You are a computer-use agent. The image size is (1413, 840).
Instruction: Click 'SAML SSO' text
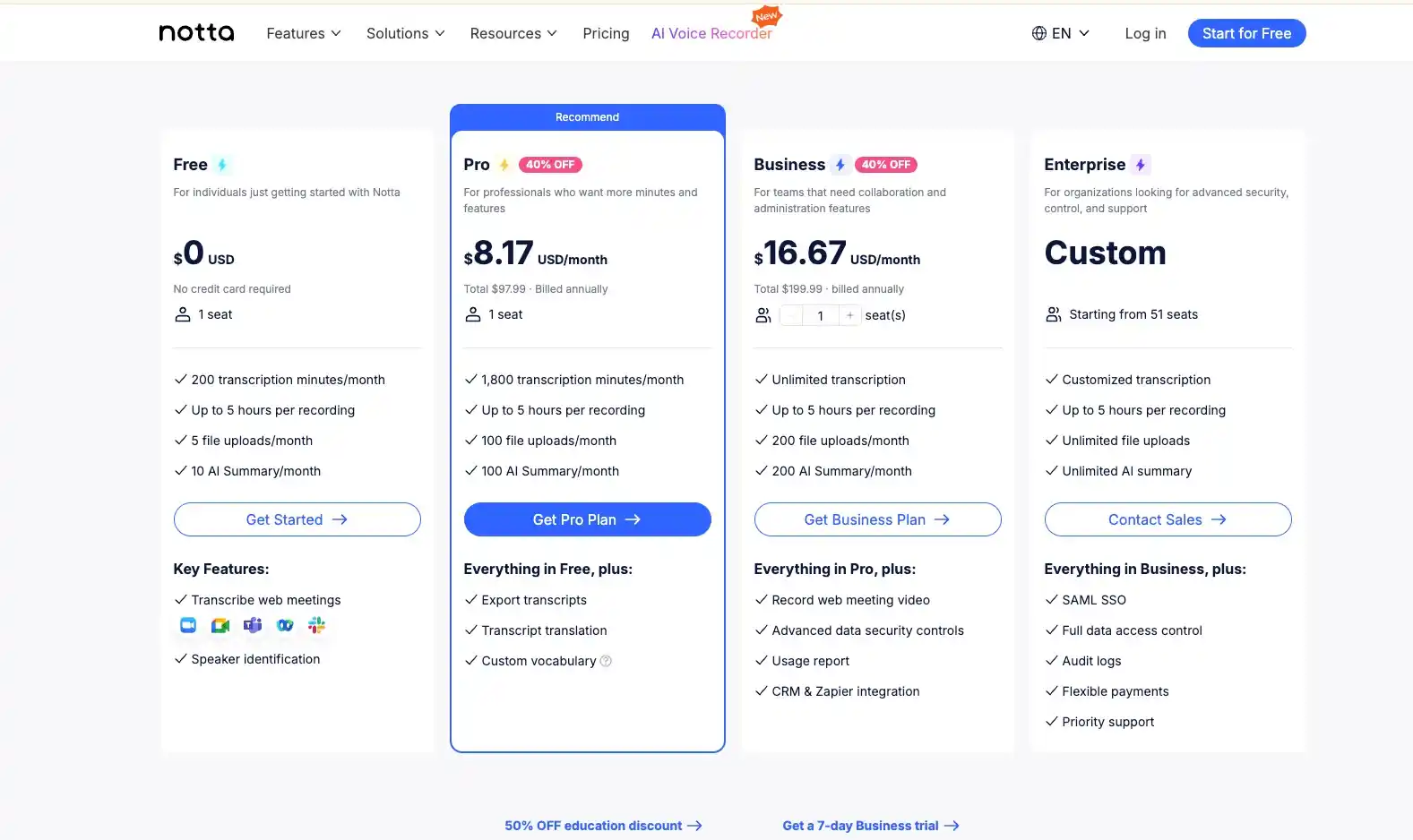point(1094,600)
